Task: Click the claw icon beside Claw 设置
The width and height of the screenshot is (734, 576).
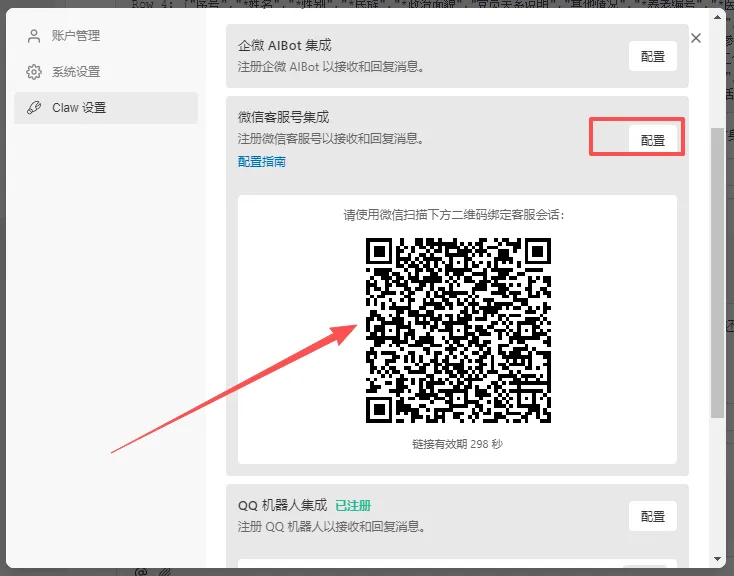Action: (34, 108)
